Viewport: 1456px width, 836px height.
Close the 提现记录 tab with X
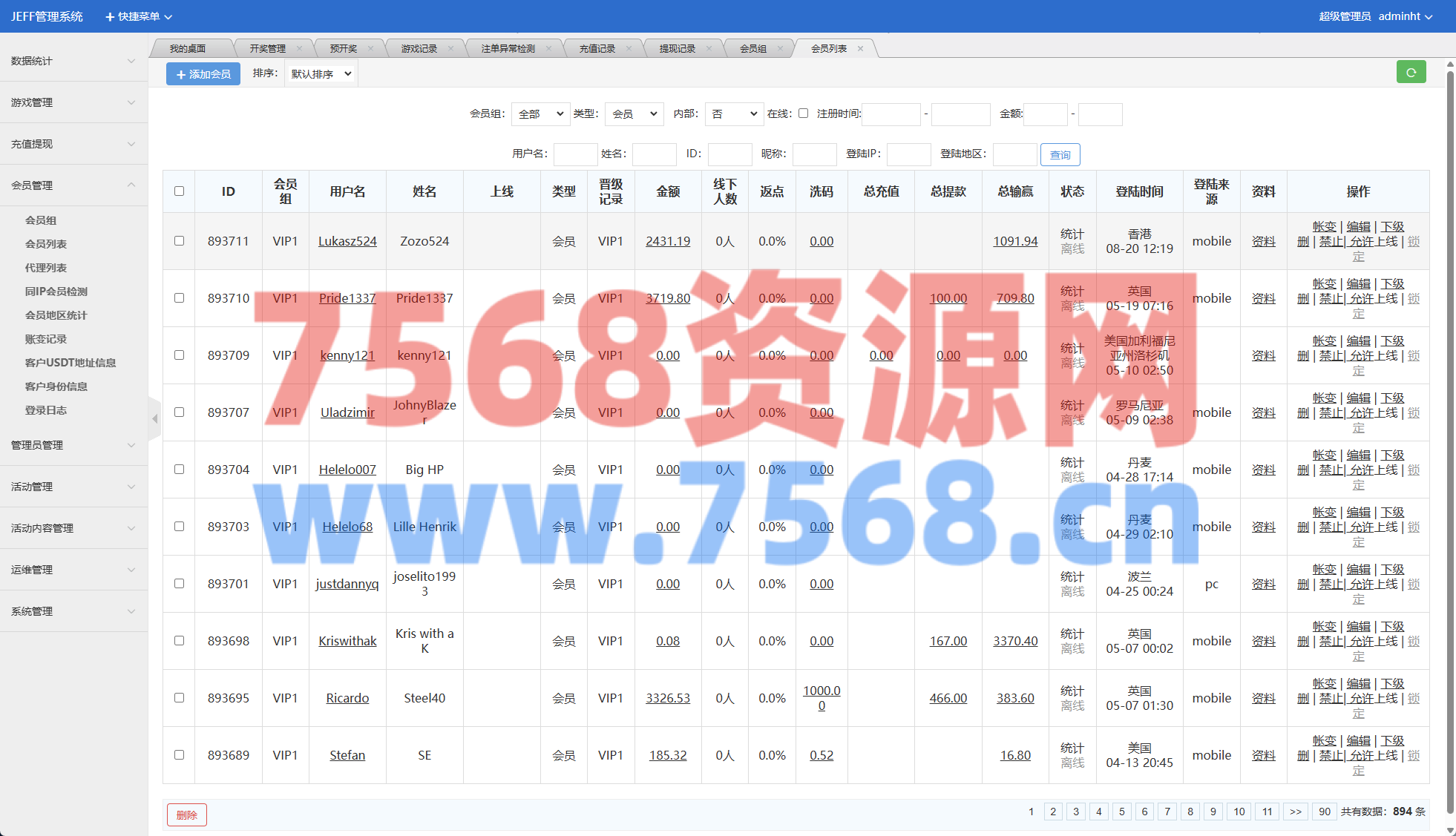tap(709, 49)
